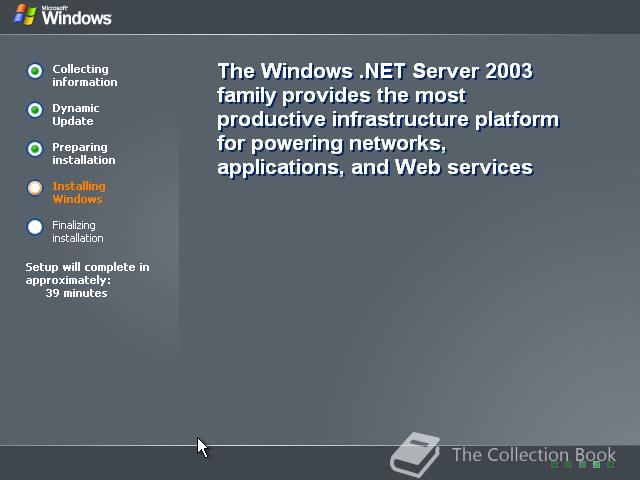
Task: Click the 'Setup will complete in approximately' text
Action: 87,273
